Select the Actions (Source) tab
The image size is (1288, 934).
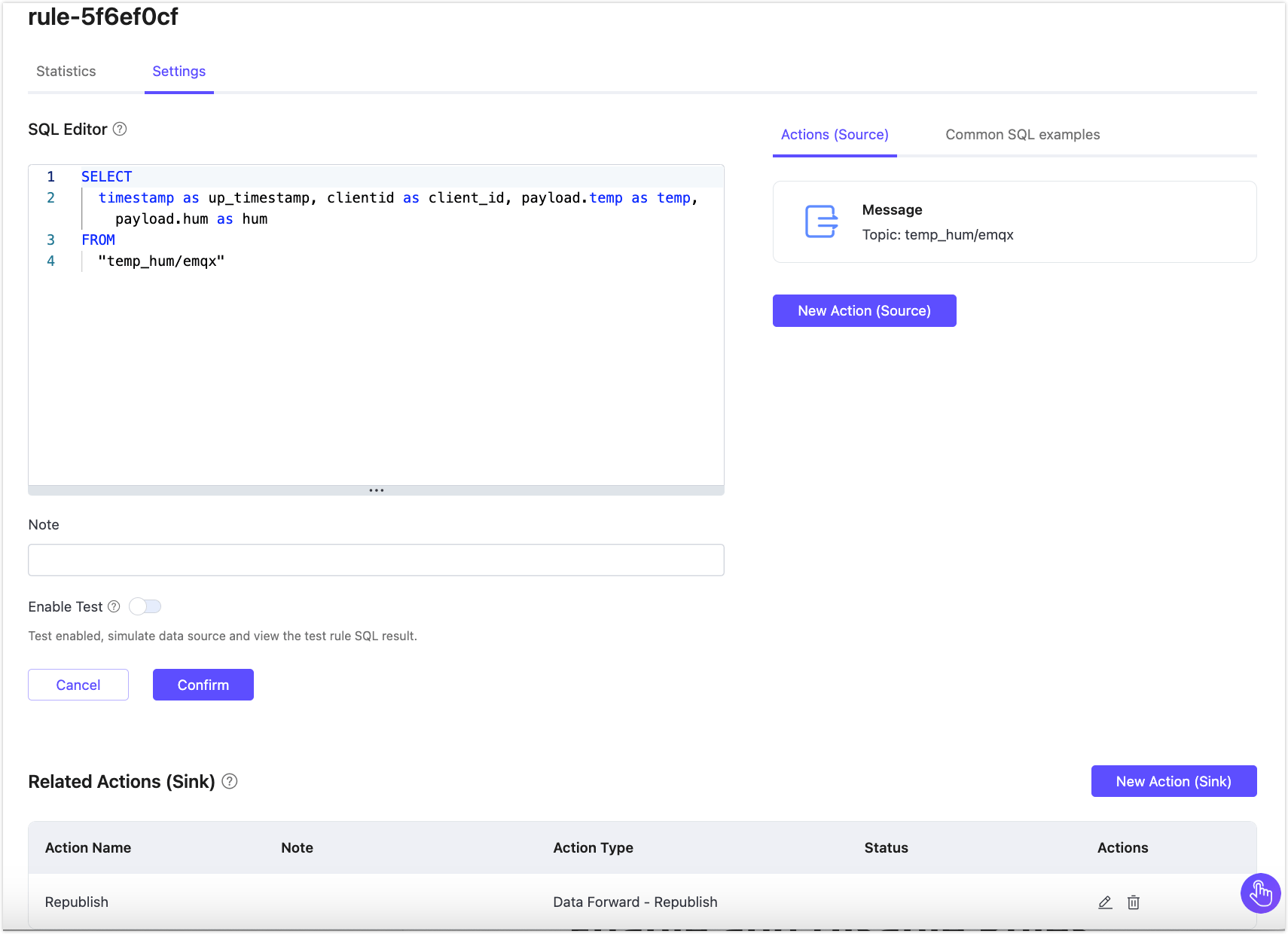click(x=835, y=135)
